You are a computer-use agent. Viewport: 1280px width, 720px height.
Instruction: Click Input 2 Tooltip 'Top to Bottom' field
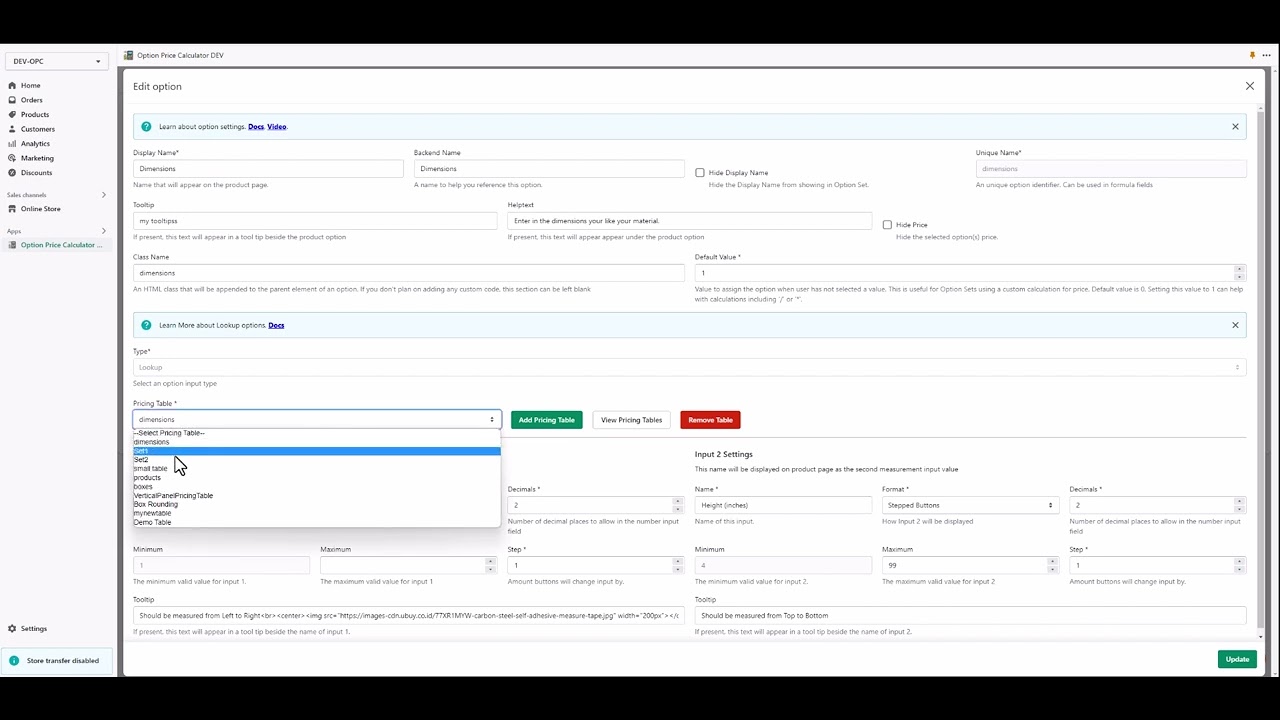coord(970,615)
